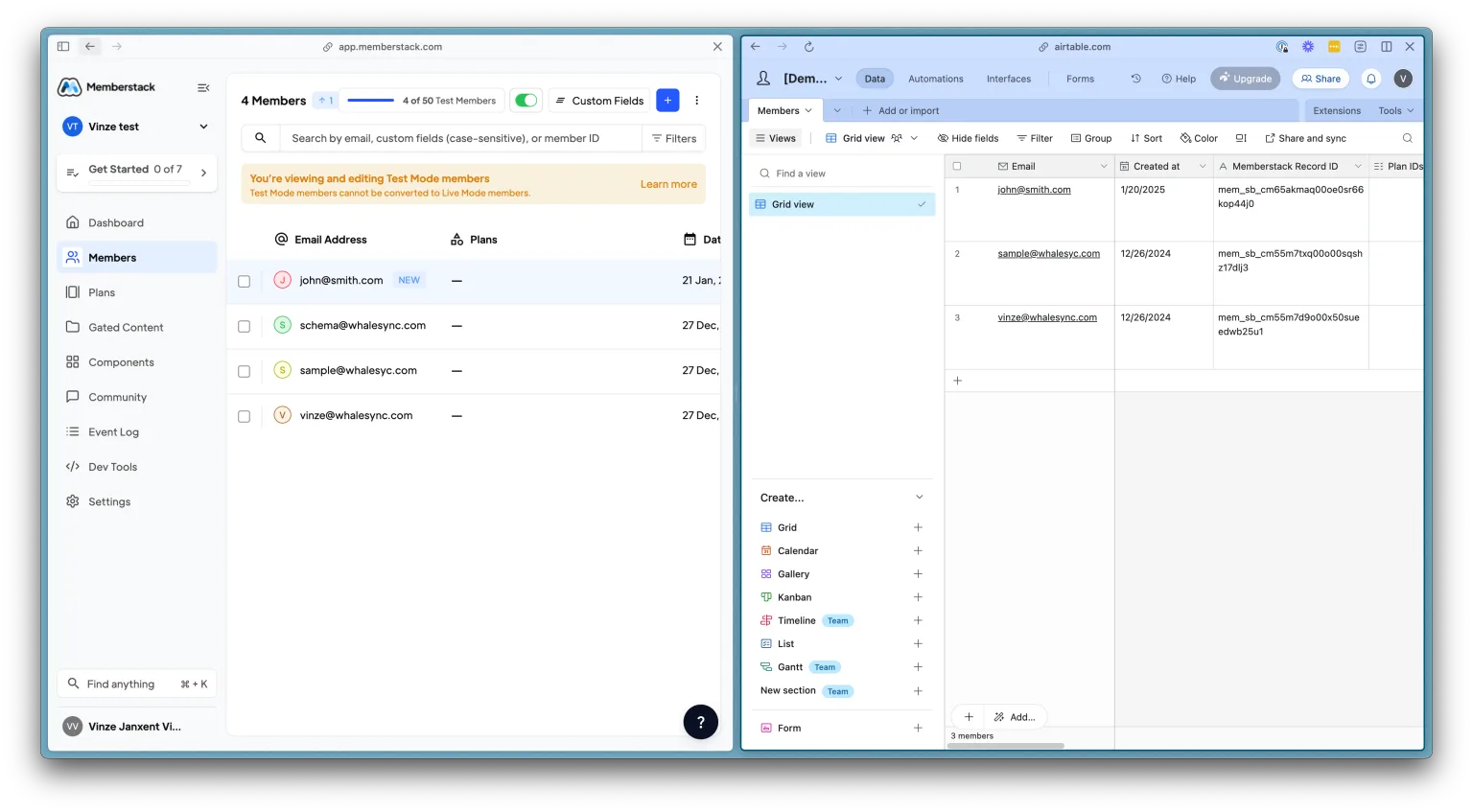1473x812 pixels.
Task: Open the Airtable tables list chevron
Action: coord(837,110)
